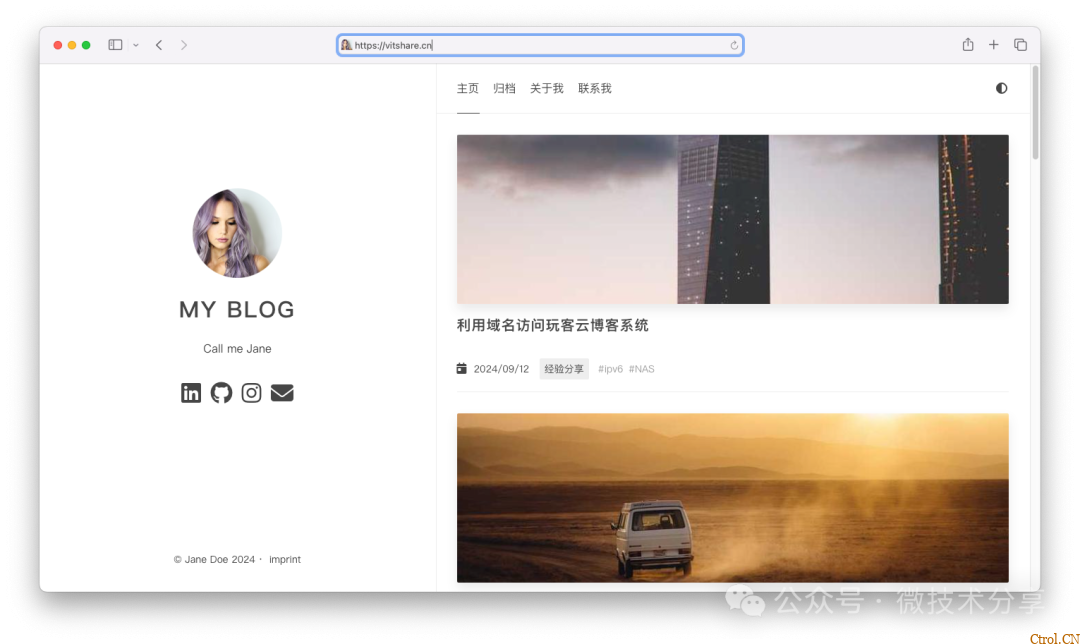Open the 利用域名访问玩客云博客系统 post title

click(x=552, y=325)
